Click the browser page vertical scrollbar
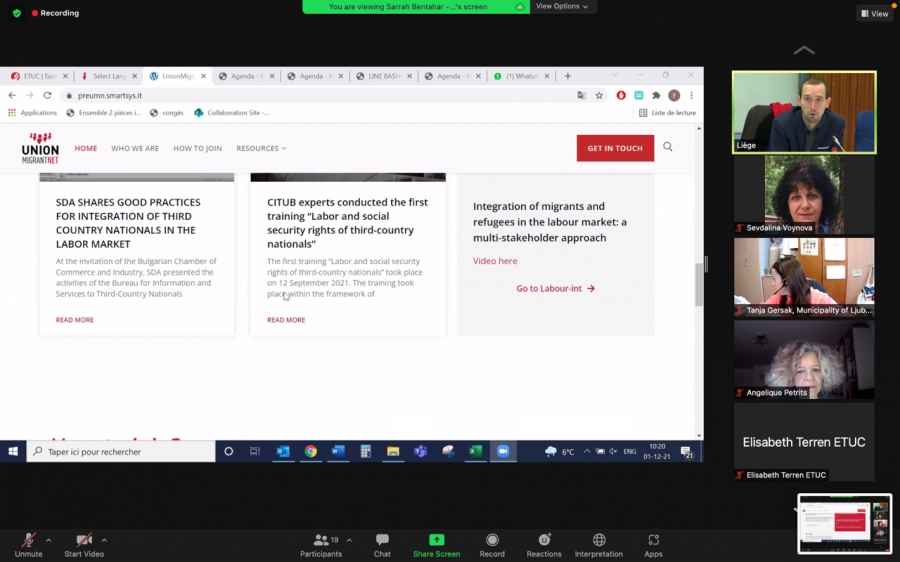The width and height of the screenshot is (900, 562). (698, 284)
